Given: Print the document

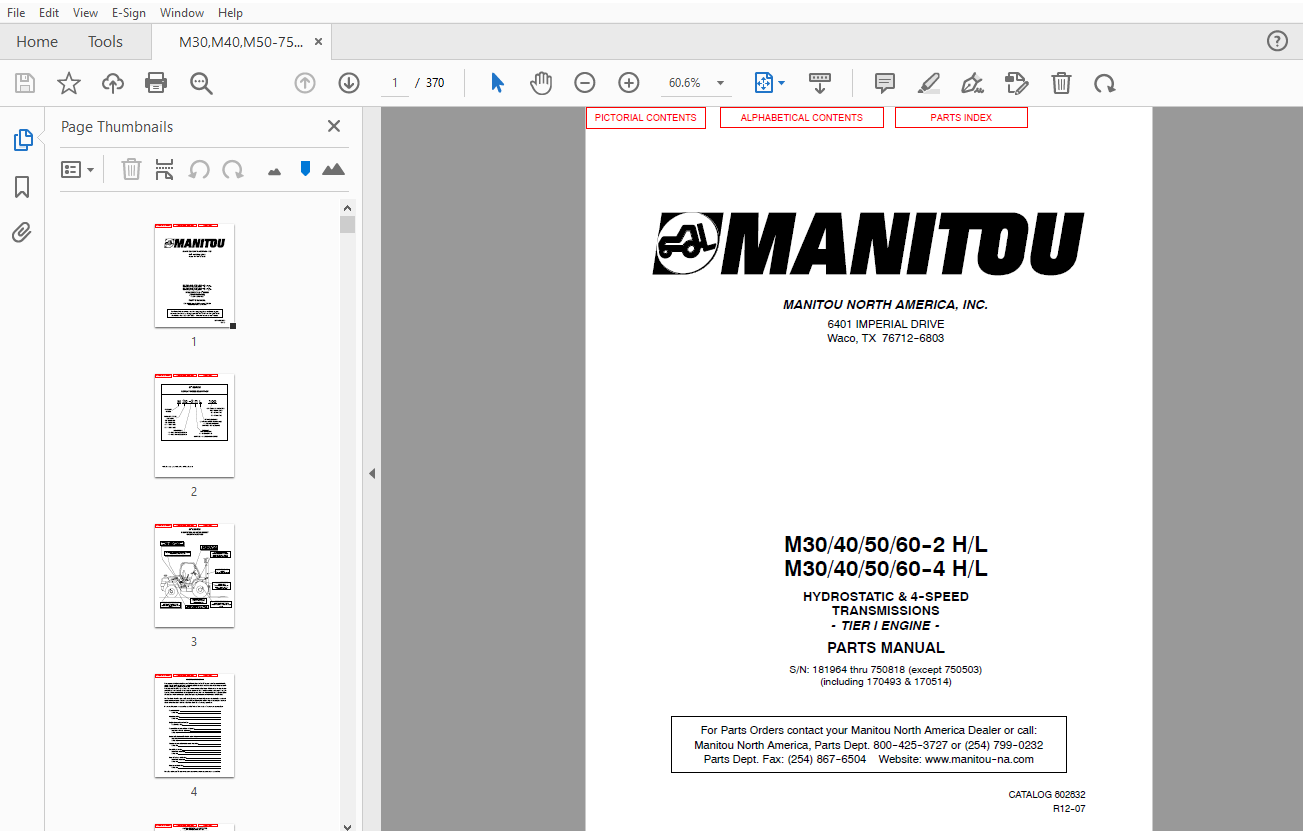Looking at the screenshot, I should (x=157, y=83).
